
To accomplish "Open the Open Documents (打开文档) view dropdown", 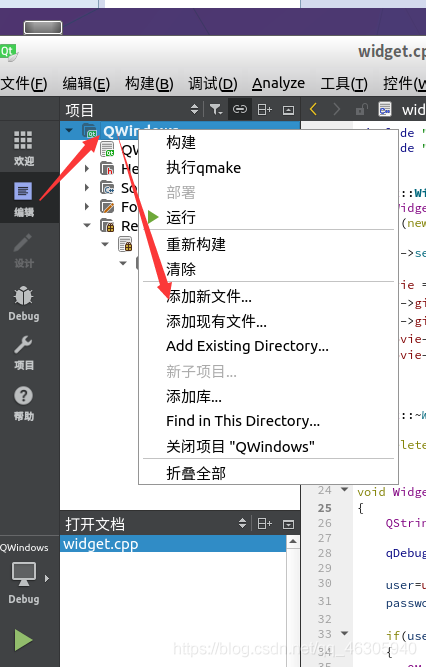I will point(242,523).
